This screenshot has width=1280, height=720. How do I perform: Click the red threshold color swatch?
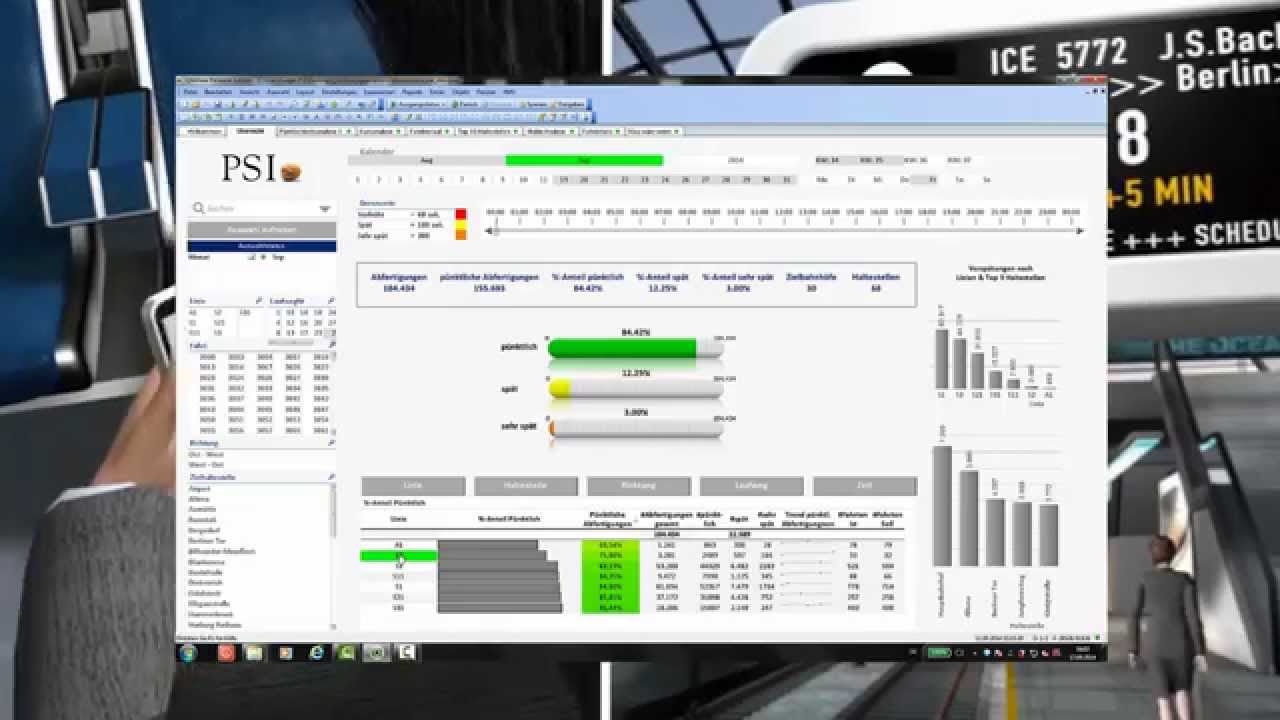(x=461, y=214)
